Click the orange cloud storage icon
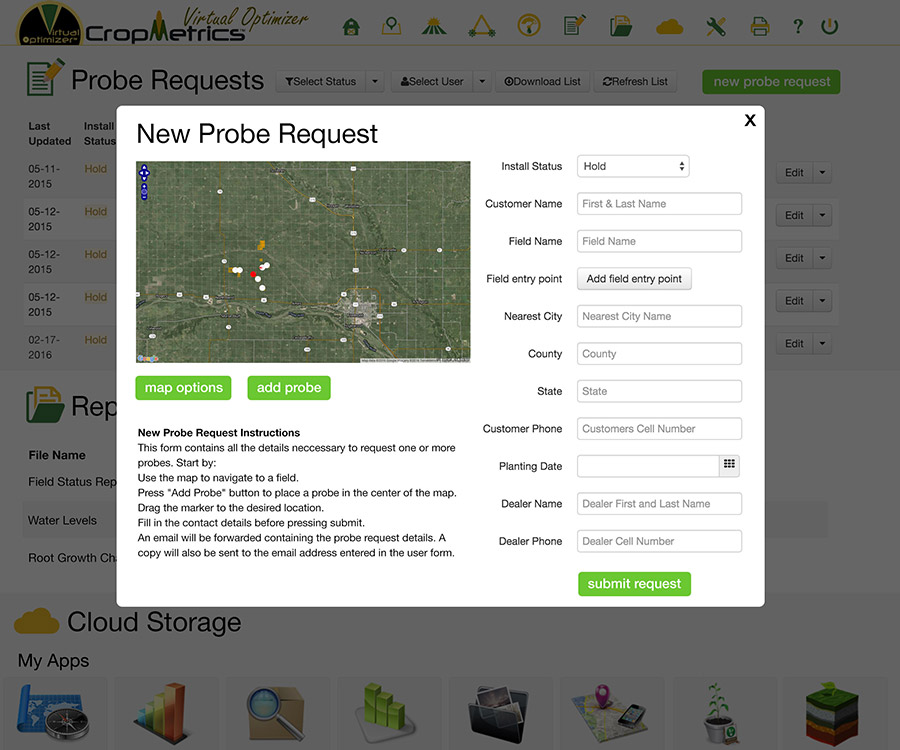 [668, 27]
